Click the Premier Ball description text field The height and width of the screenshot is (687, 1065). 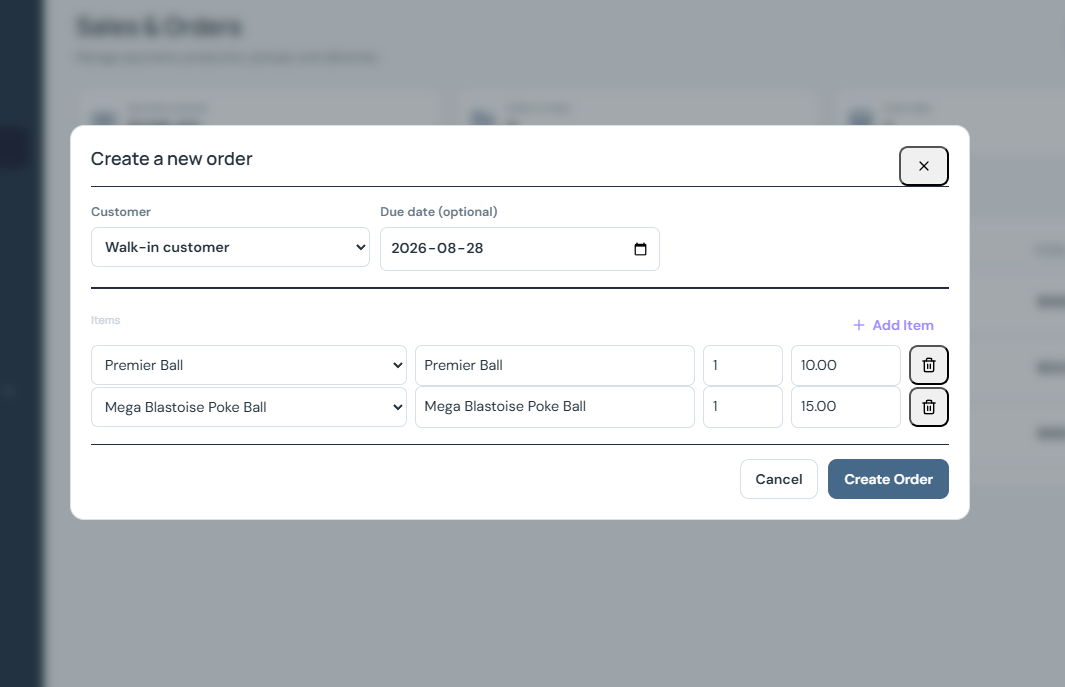(555, 366)
